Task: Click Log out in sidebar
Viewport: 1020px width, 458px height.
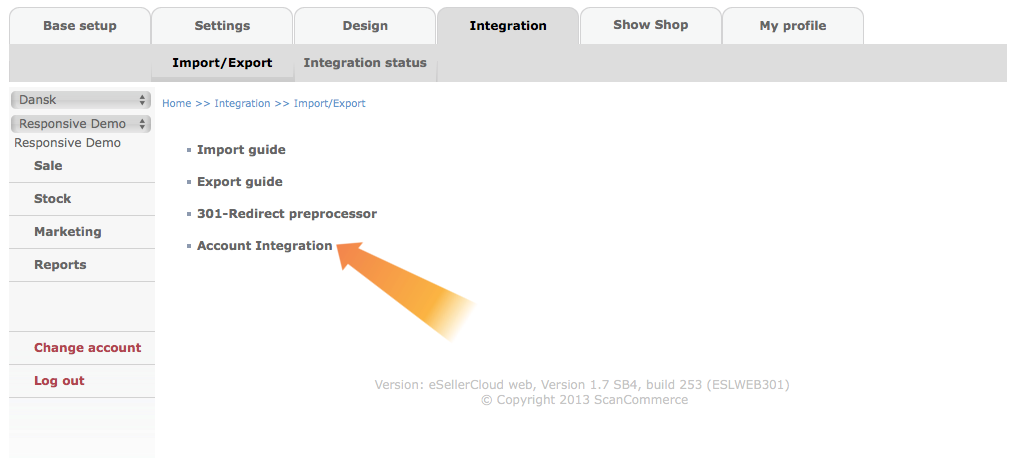Action: tap(82, 381)
